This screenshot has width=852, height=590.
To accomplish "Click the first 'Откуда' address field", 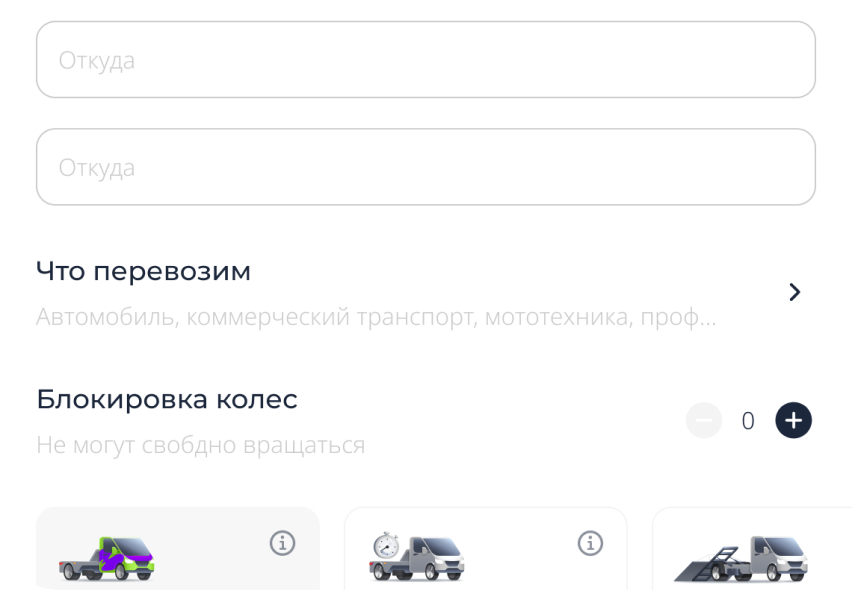I will [426, 60].
